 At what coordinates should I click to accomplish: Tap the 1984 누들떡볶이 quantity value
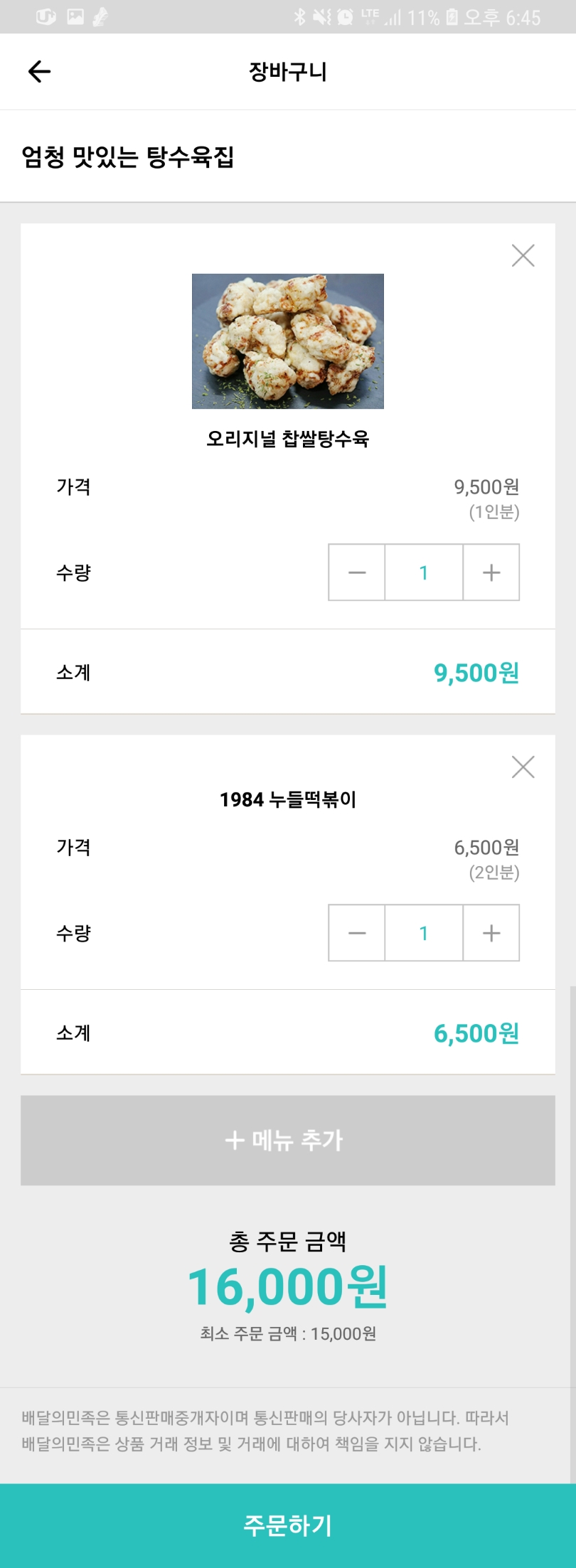pyautogui.click(x=424, y=933)
